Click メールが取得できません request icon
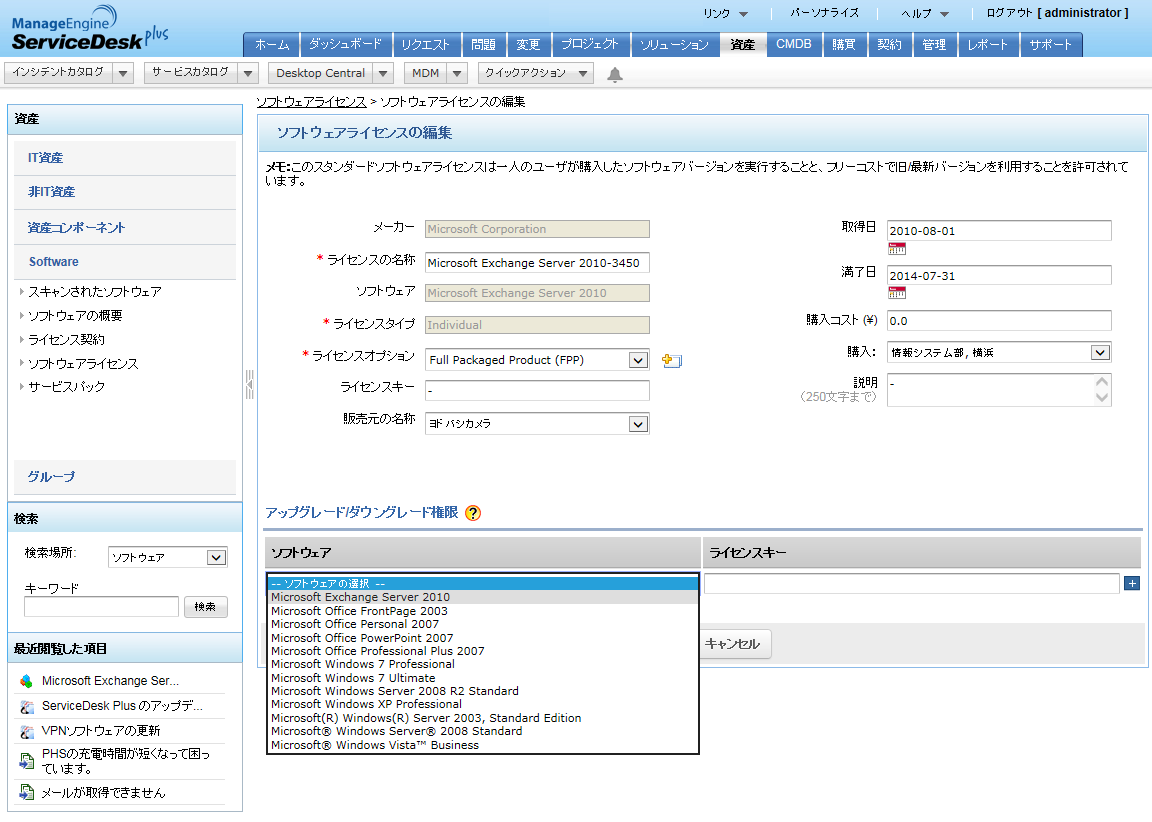The image size is (1152, 822). (x=26, y=792)
